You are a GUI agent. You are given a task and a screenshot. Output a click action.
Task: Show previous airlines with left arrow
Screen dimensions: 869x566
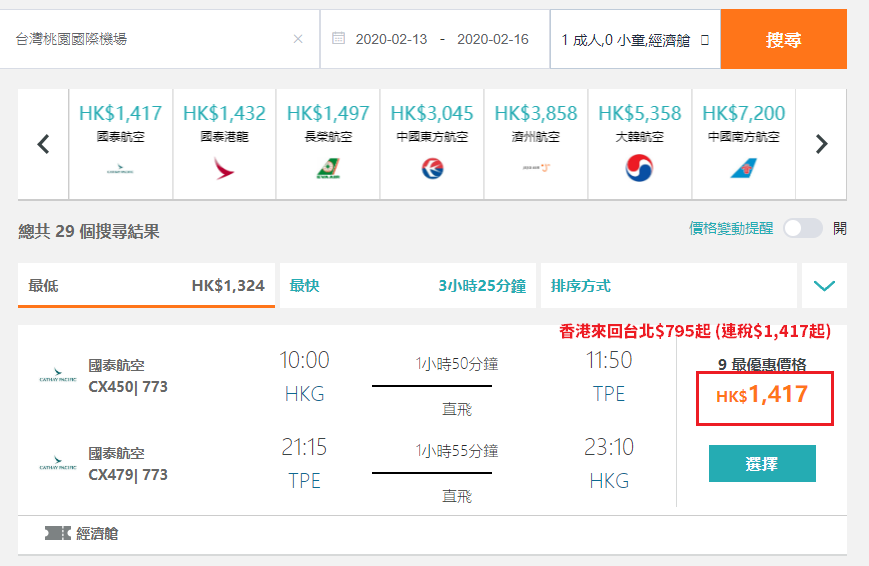[43, 144]
